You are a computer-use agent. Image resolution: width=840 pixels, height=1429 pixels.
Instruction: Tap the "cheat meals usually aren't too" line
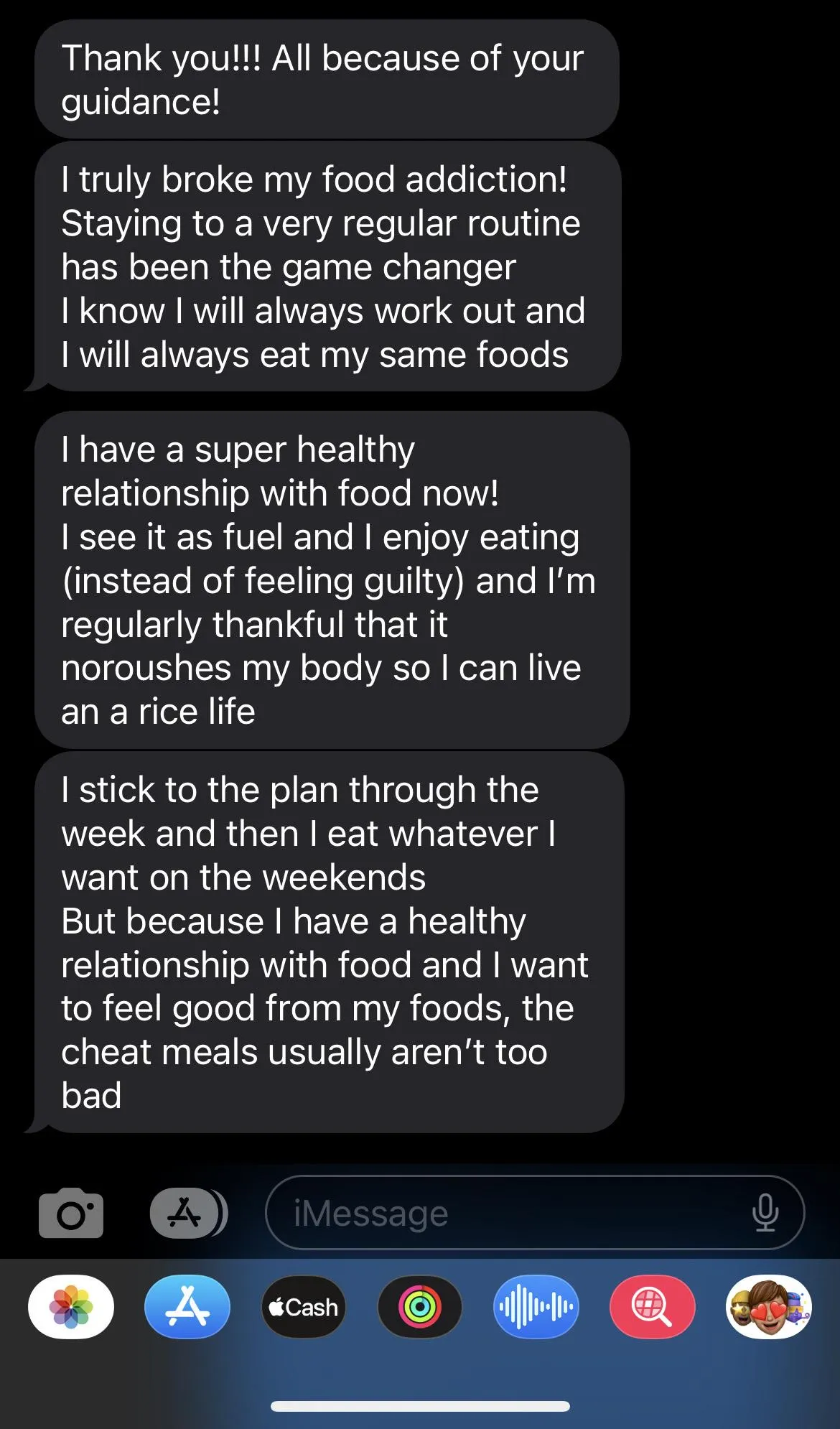point(304,1052)
